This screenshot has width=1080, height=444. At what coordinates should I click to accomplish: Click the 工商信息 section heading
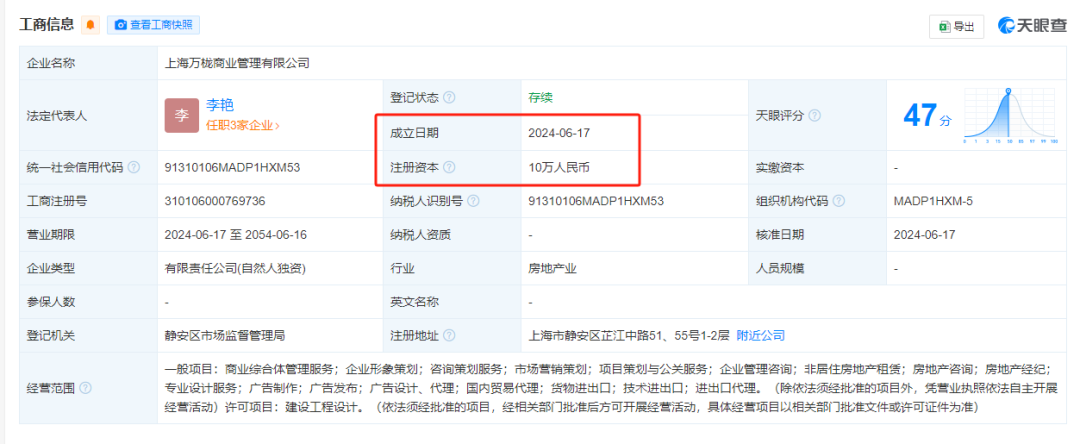pyautogui.click(x=46, y=25)
